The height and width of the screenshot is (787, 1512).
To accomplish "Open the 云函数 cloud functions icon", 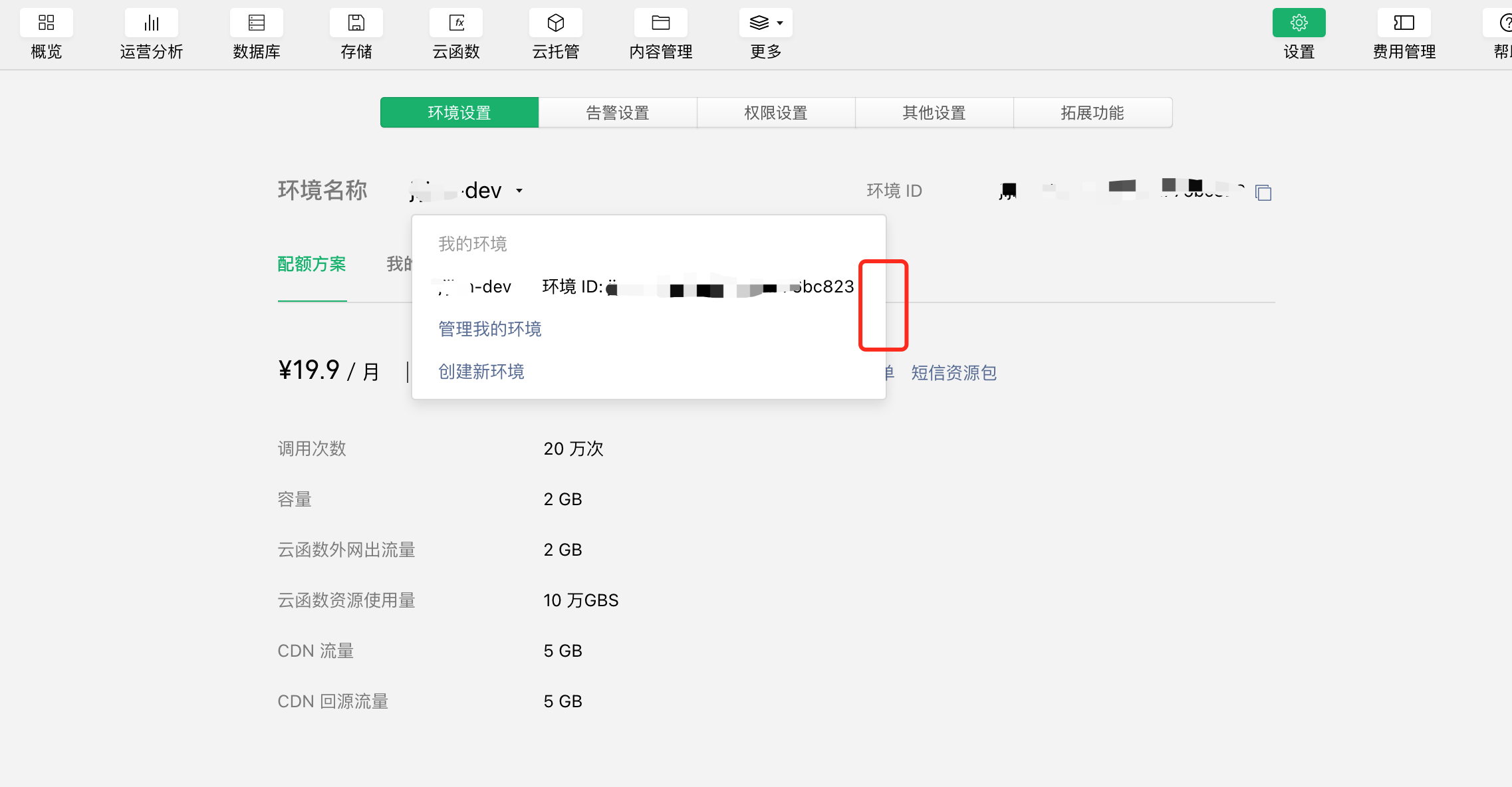I will 456,23.
